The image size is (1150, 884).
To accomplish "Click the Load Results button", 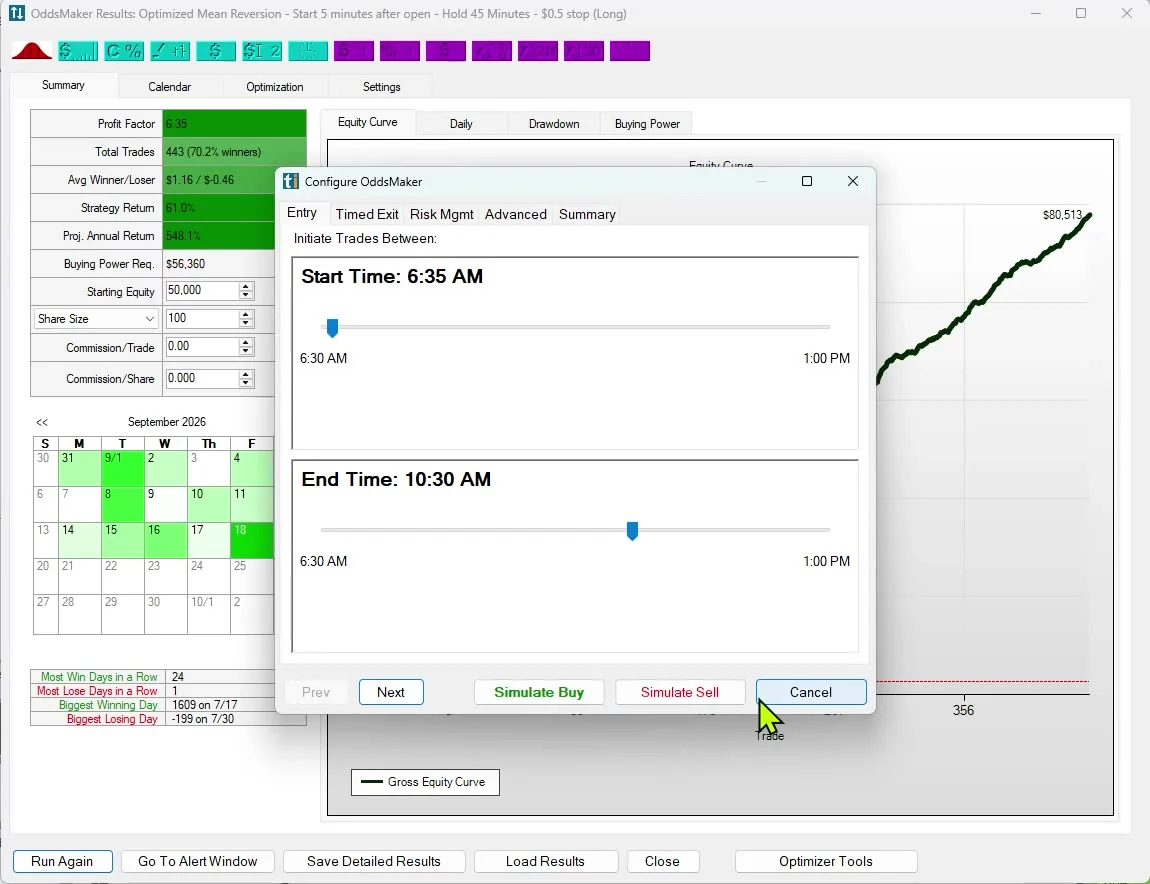I will [545, 861].
